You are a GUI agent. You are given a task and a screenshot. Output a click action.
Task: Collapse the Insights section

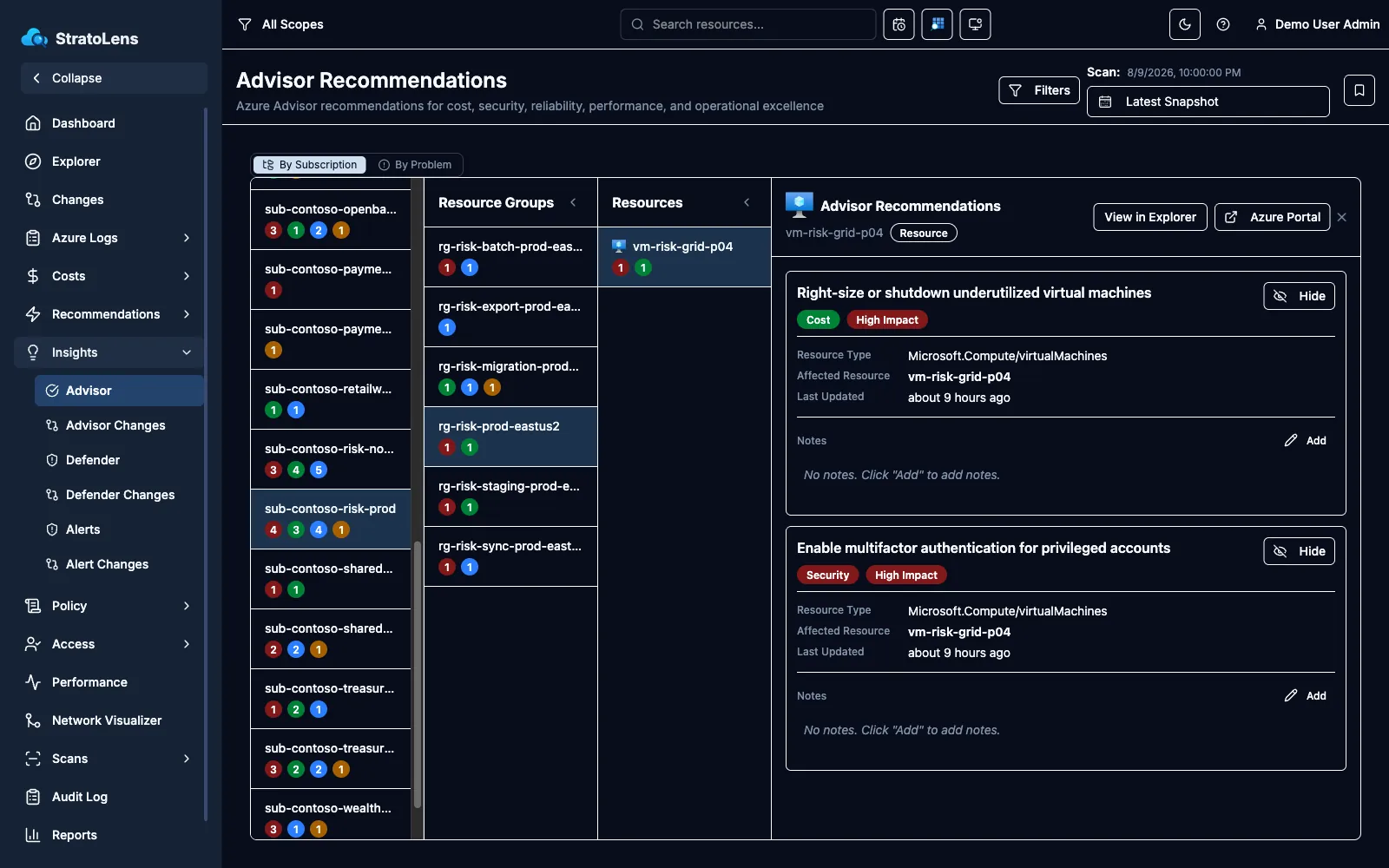tap(111, 352)
